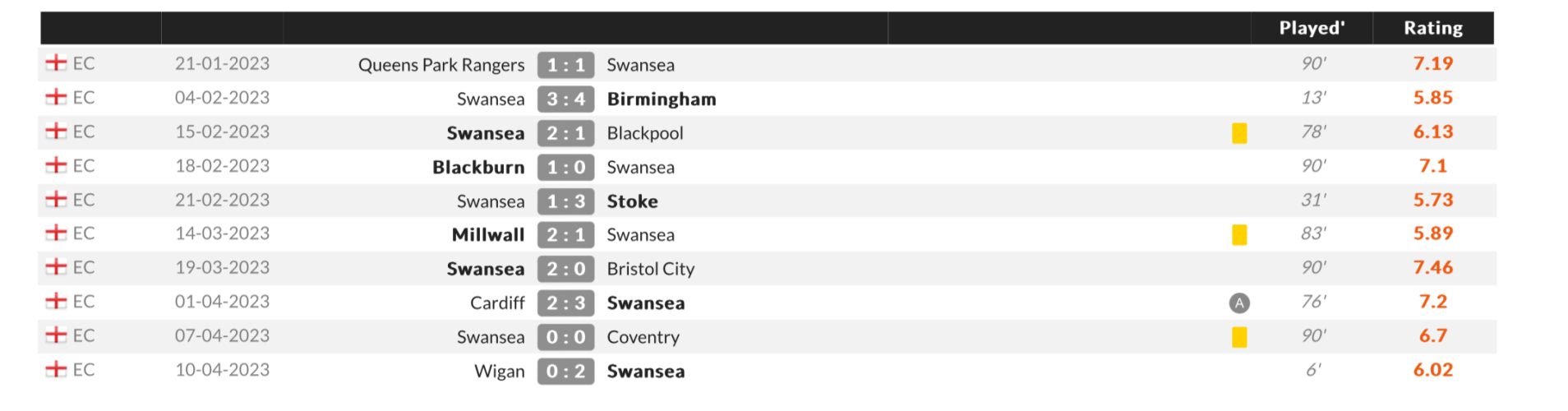Open the Birmingham team link
The height and width of the screenshot is (411, 1568).
662,99
